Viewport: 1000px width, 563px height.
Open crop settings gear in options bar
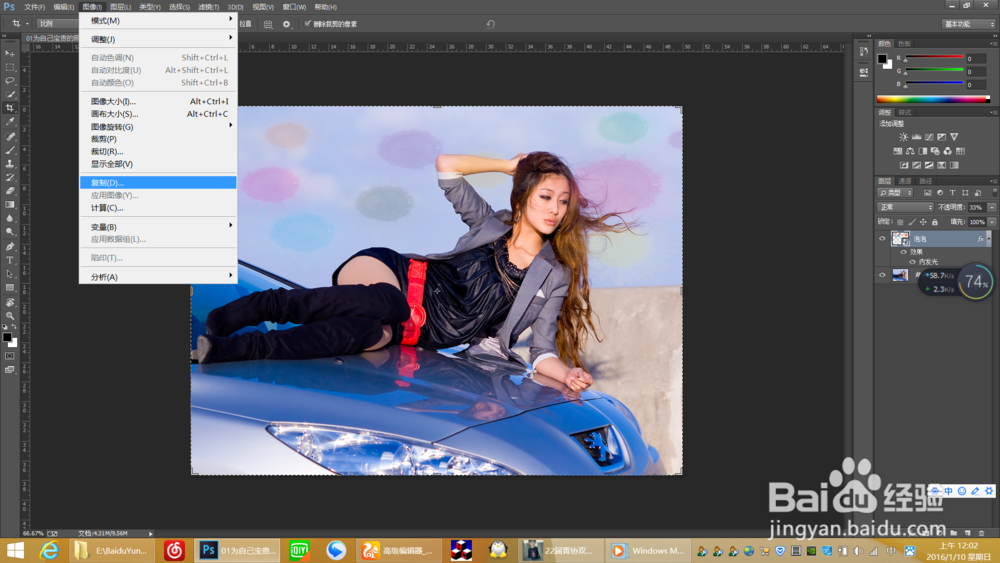(286, 24)
